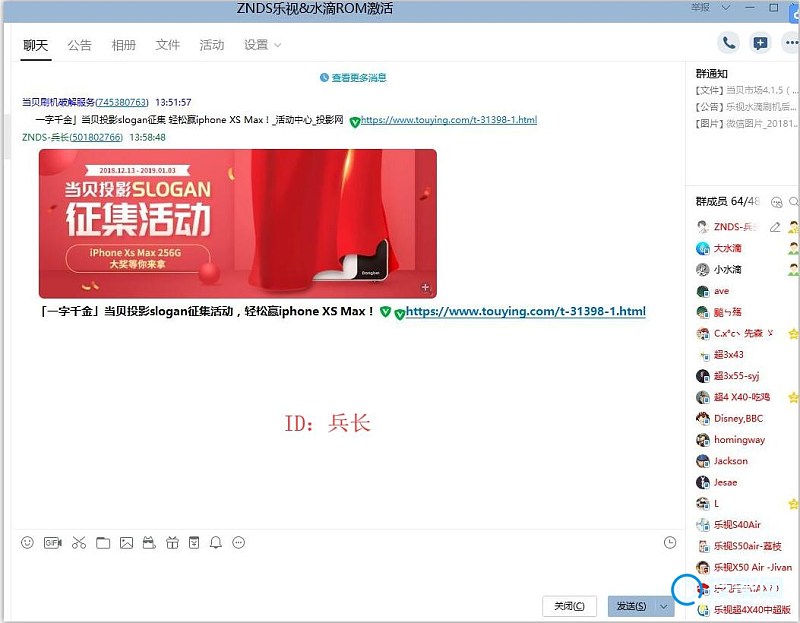Open the small touying.com link in the first message
The height and width of the screenshot is (623, 800).
[449, 120]
